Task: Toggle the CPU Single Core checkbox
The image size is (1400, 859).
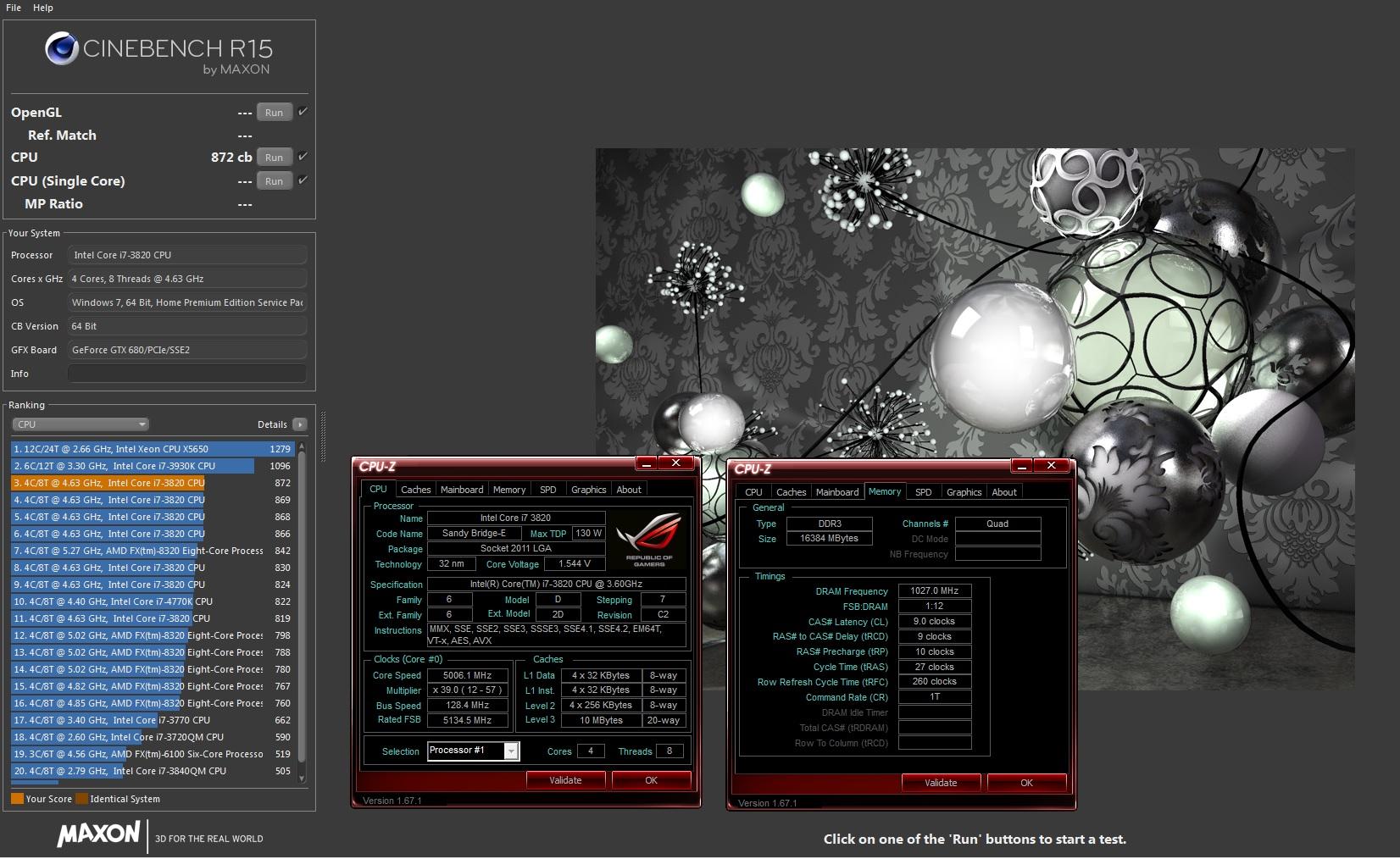Action: click(x=303, y=180)
